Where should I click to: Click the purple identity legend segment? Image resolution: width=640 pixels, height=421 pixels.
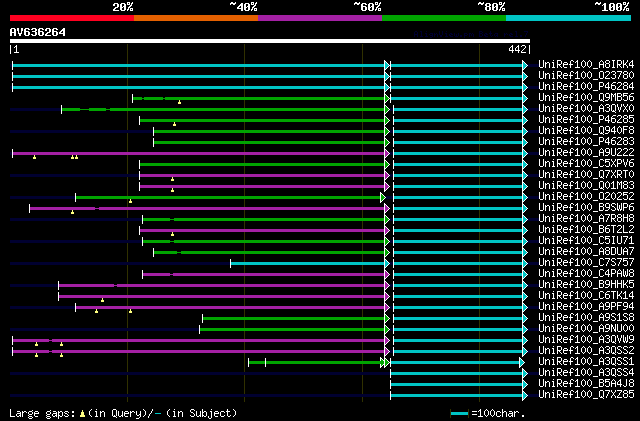pyautogui.click(x=320, y=18)
